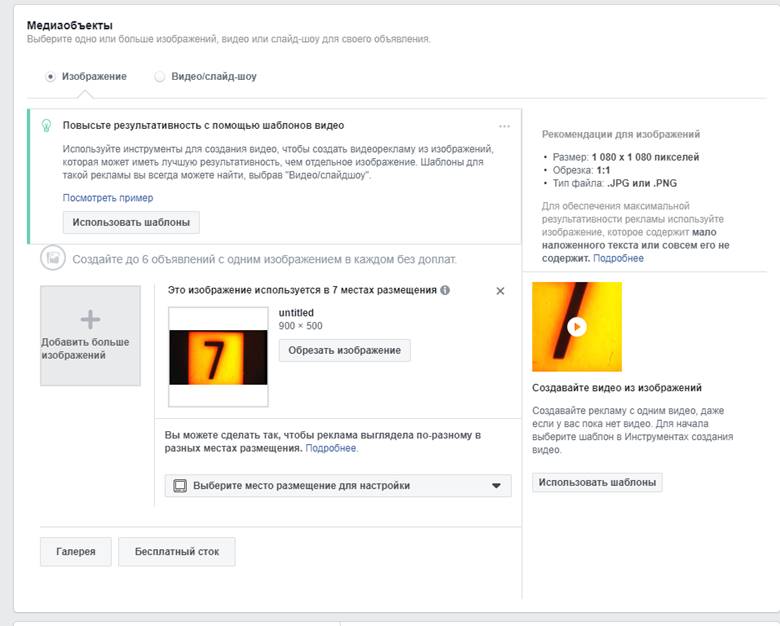Open Бесплатный сток library
This screenshot has height=626, width=780.
tap(176, 551)
